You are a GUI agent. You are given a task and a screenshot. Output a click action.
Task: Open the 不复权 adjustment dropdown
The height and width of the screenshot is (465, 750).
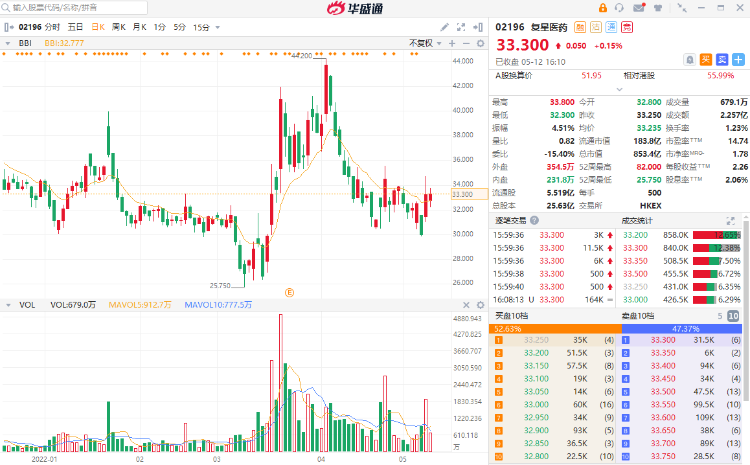(425, 43)
